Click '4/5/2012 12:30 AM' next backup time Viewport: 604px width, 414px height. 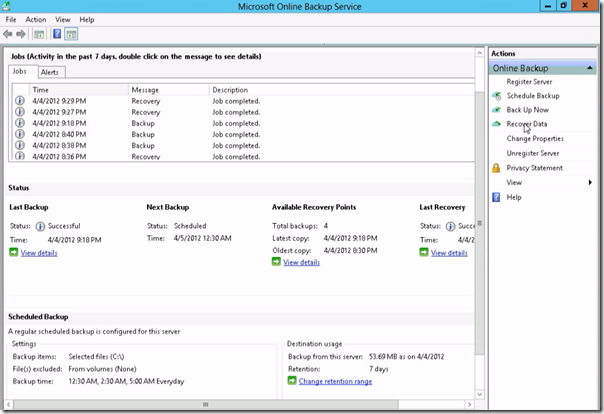click(202, 238)
